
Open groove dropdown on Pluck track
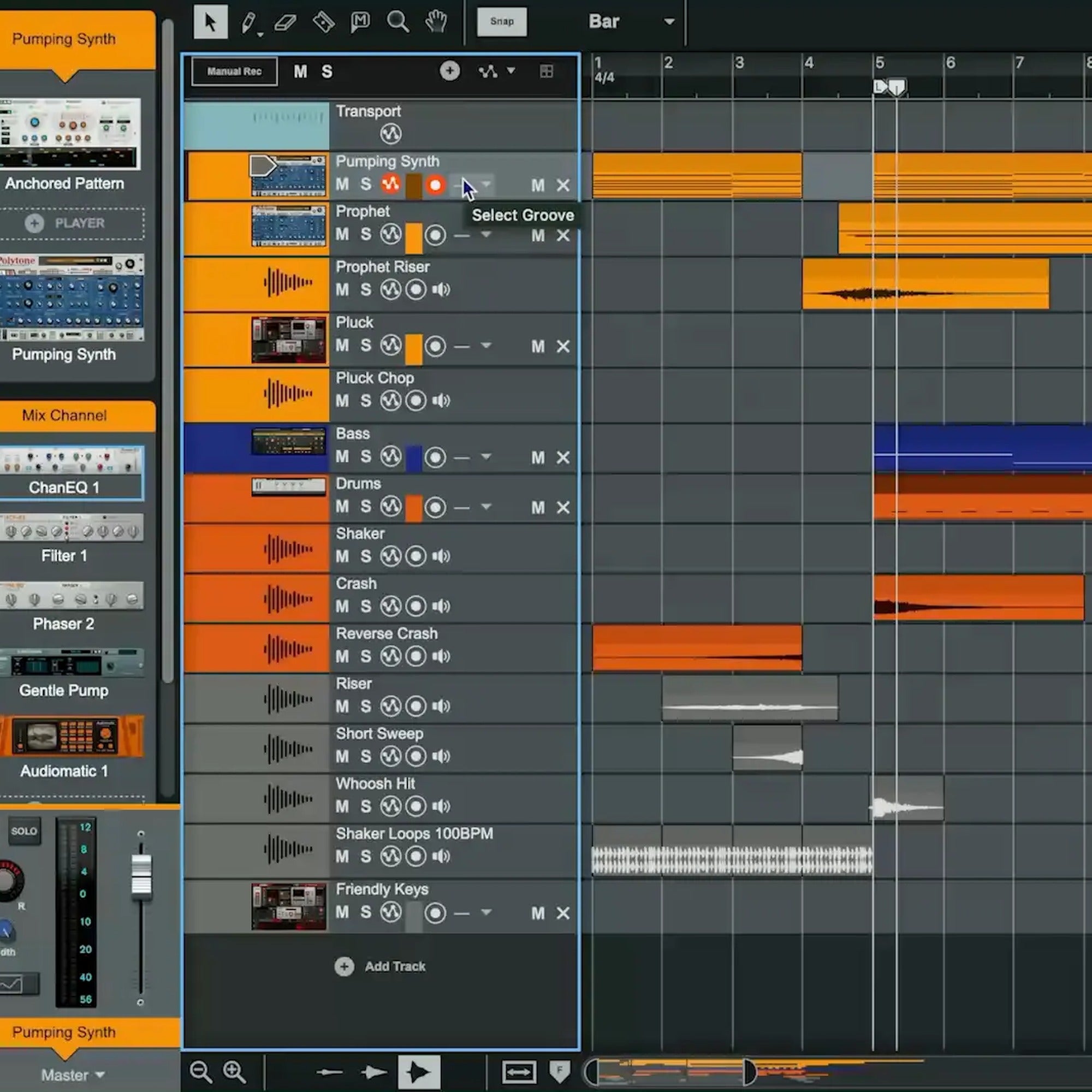click(x=486, y=345)
